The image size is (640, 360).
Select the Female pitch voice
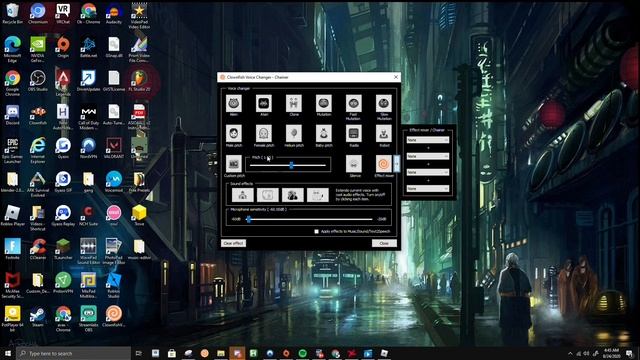pyautogui.click(x=264, y=133)
